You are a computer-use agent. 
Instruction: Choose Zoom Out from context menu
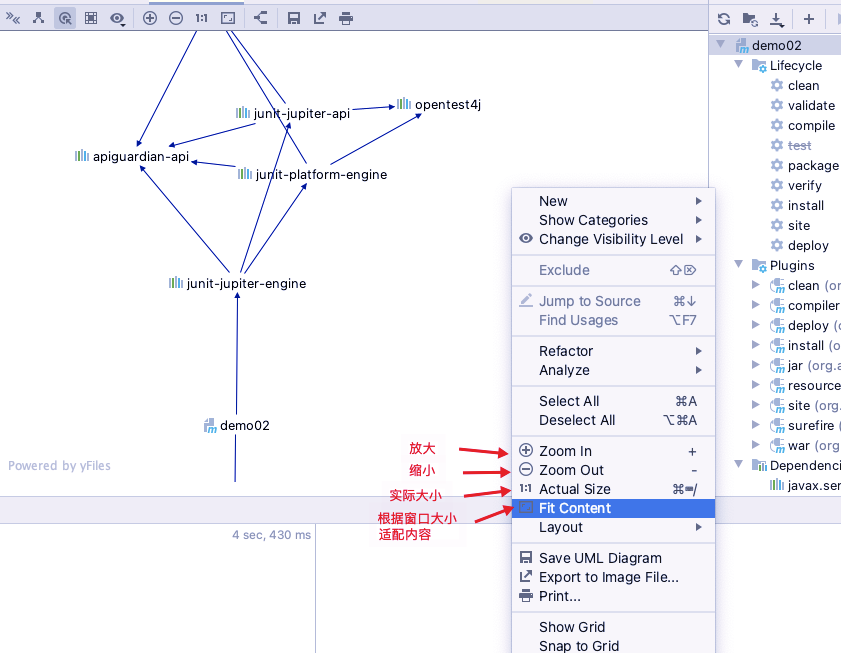(614, 470)
